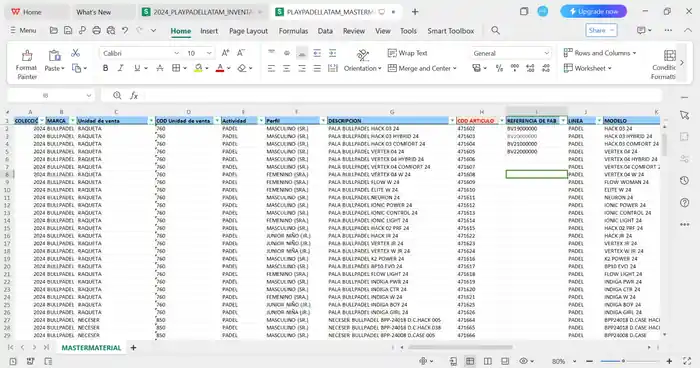The height and width of the screenshot is (368, 700).
Task: Click the decrease decimal places icon
Action: point(546,68)
